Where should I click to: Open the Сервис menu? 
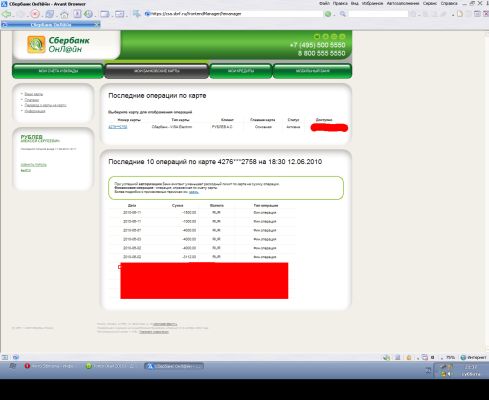(x=430, y=3)
